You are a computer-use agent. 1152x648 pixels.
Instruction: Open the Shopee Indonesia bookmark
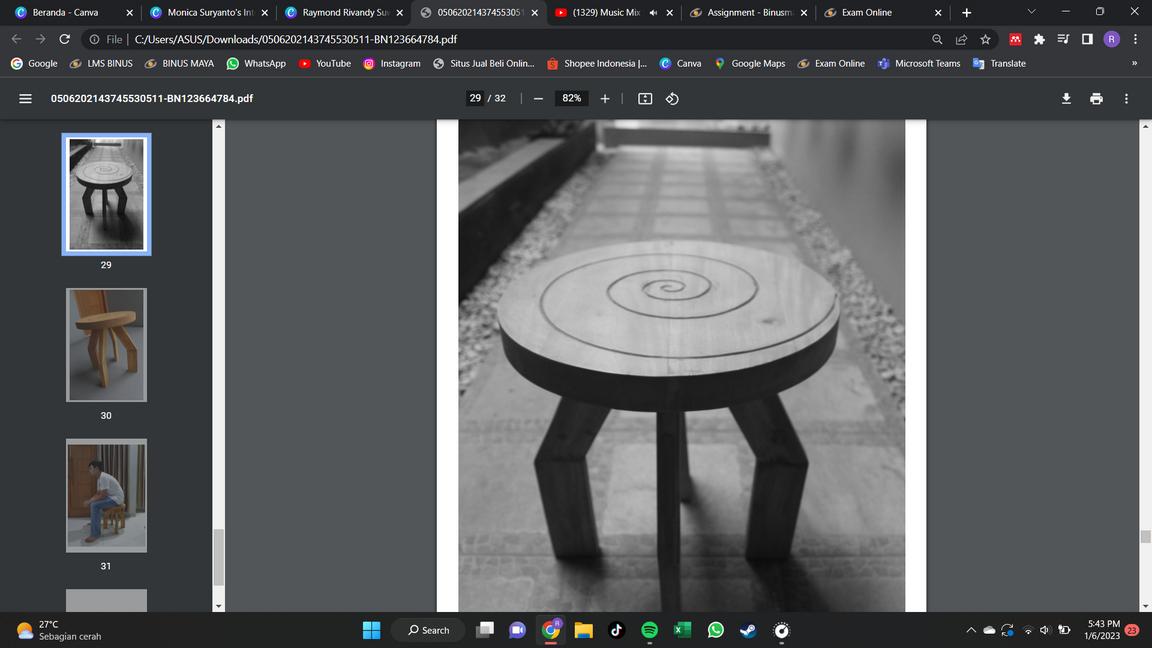[x=597, y=63]
